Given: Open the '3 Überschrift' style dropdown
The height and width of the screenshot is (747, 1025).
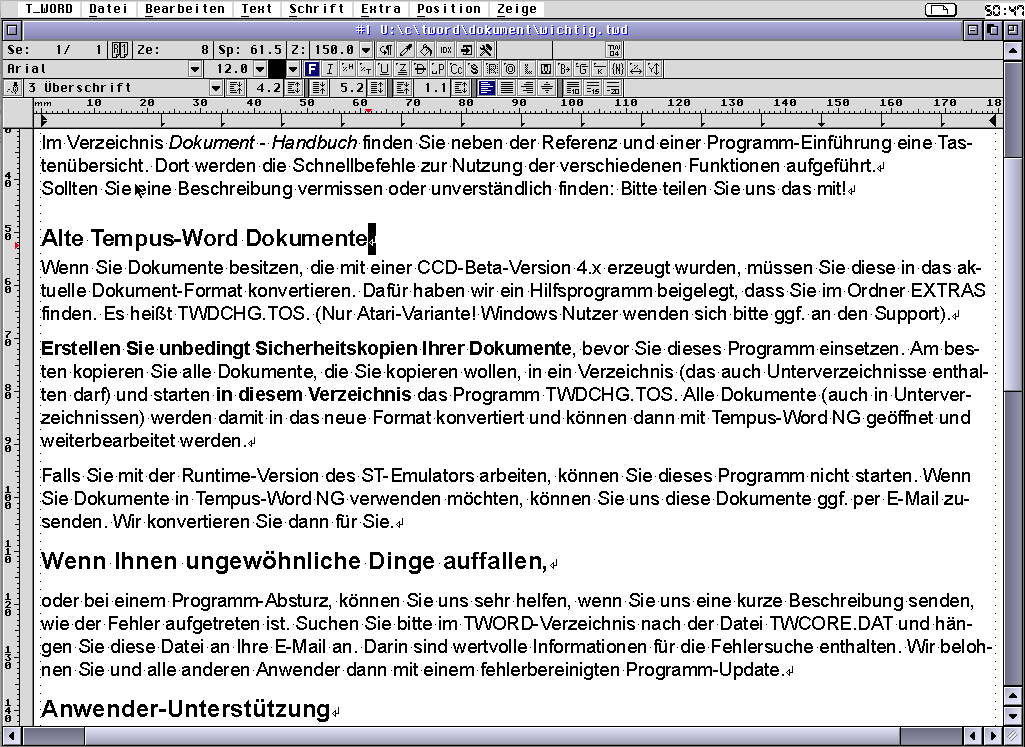Looking at the screenshot, I should pyautogui.click(x=216, y=88).
